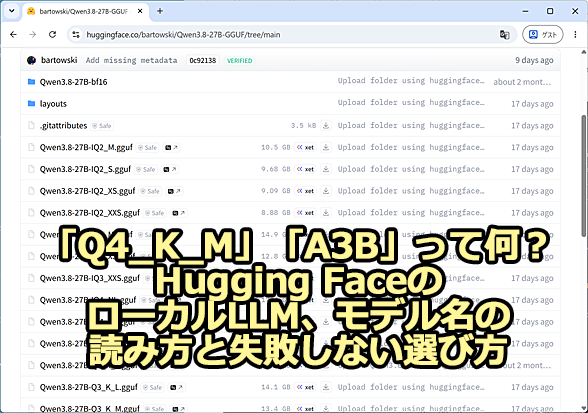The image size is (588, 413).
Task: Click the address bar URL
Action: pos(183,35)
